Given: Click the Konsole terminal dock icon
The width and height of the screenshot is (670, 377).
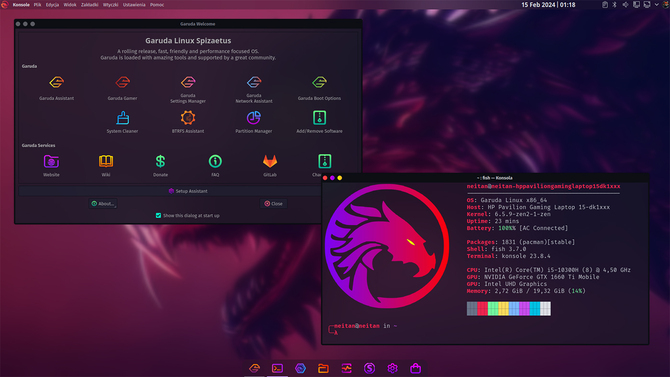Looking at the screenshot, I should point(277,368).
